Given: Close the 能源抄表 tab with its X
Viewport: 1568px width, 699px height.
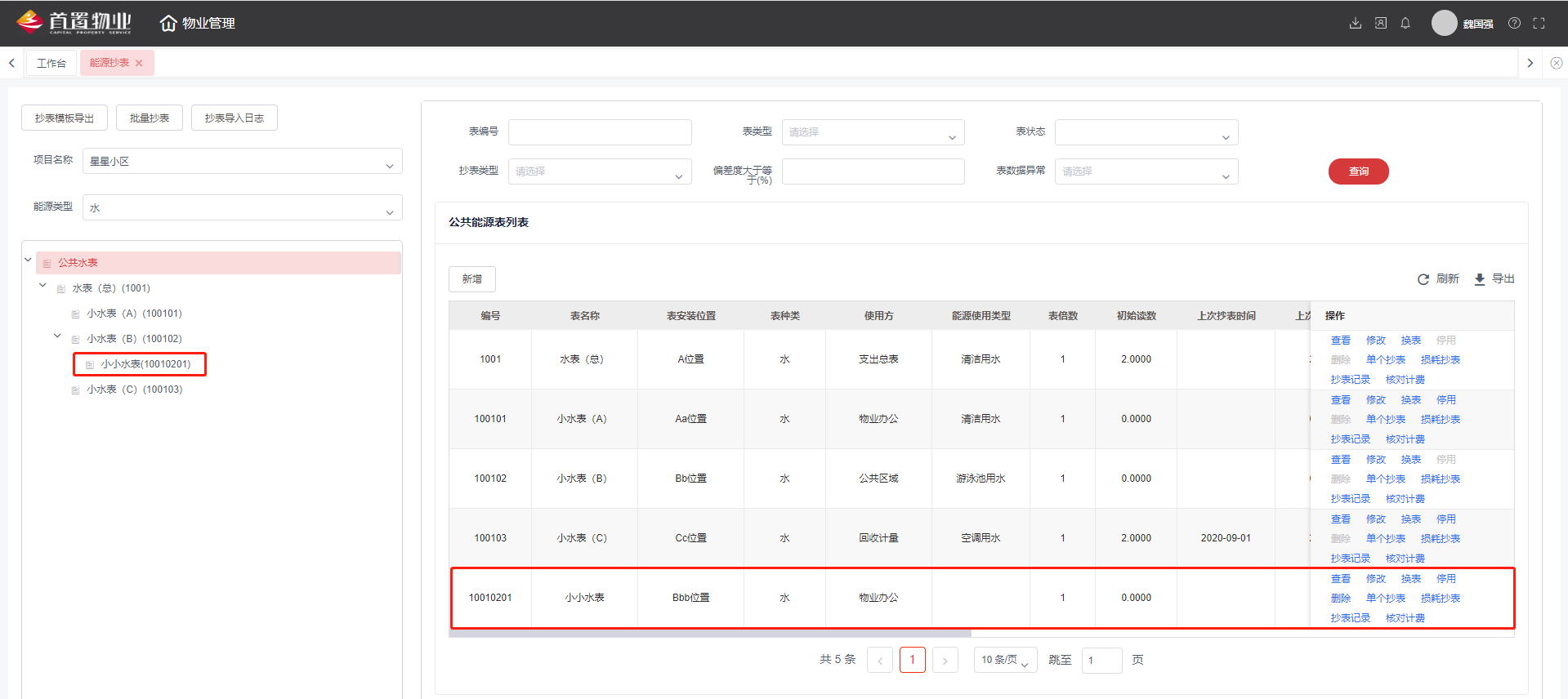Looking at the screenshot, I should click(139, 63).
